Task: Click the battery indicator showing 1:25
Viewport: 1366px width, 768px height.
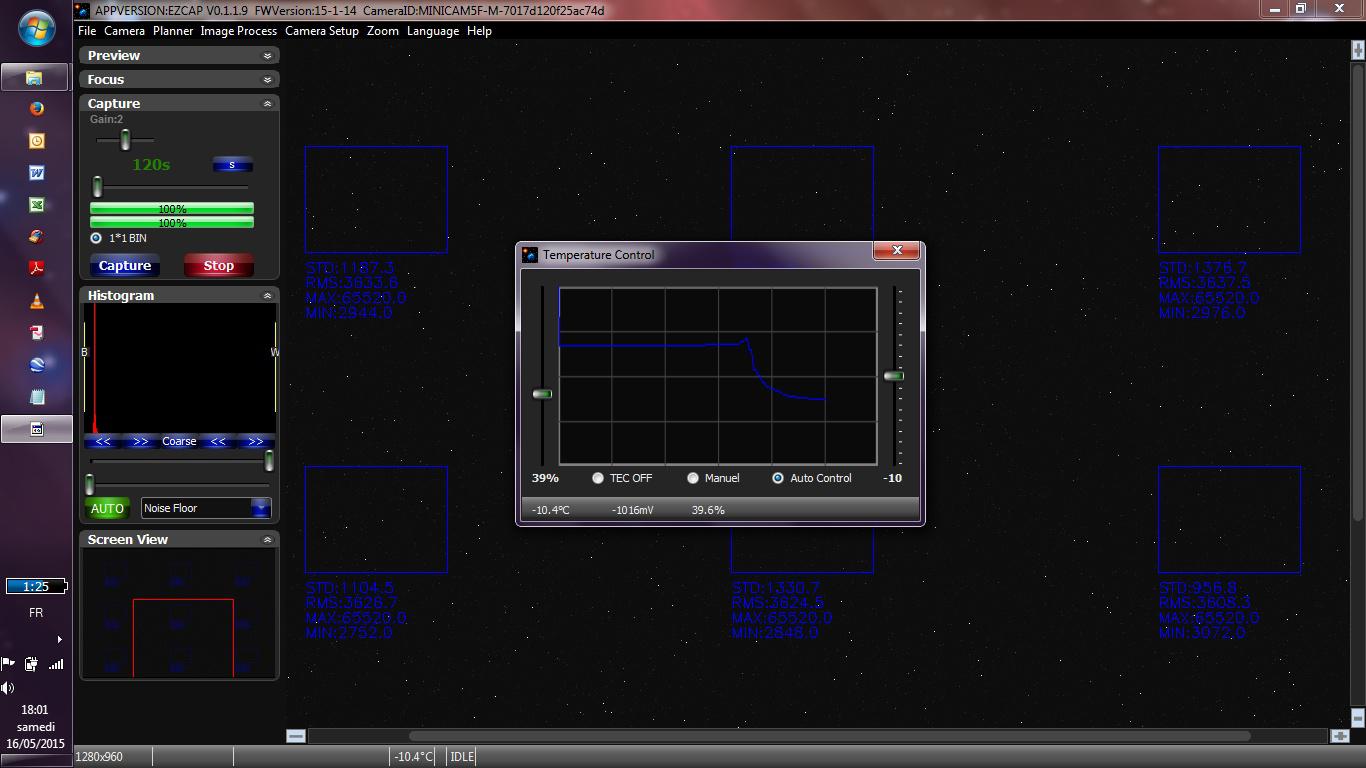Action: (x=36, y=586)
